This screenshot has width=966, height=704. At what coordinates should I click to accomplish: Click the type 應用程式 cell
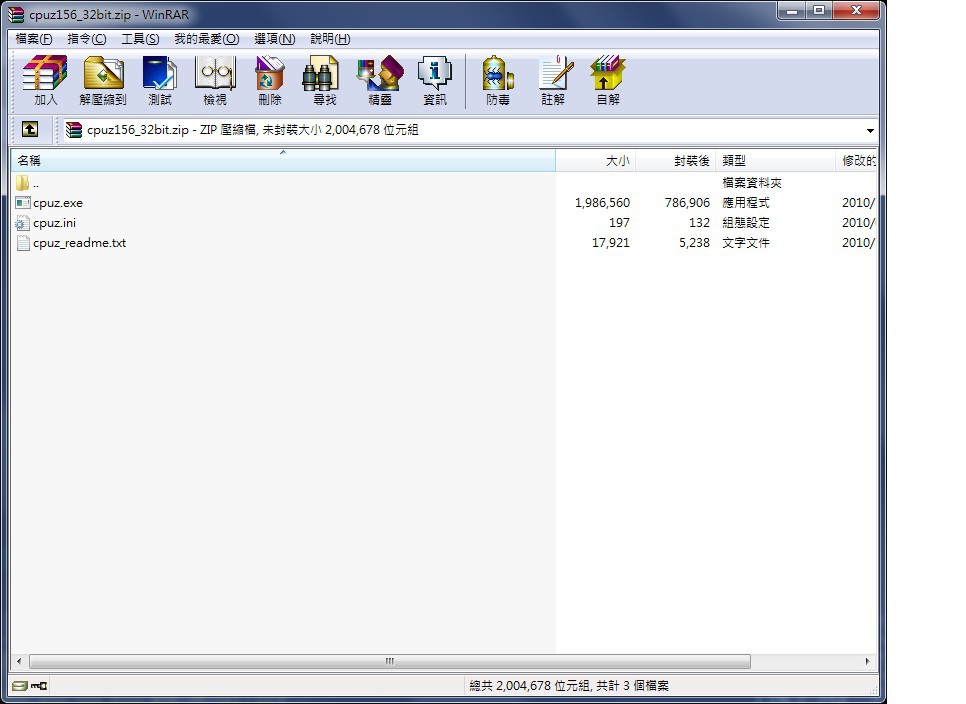click(746, 203)
